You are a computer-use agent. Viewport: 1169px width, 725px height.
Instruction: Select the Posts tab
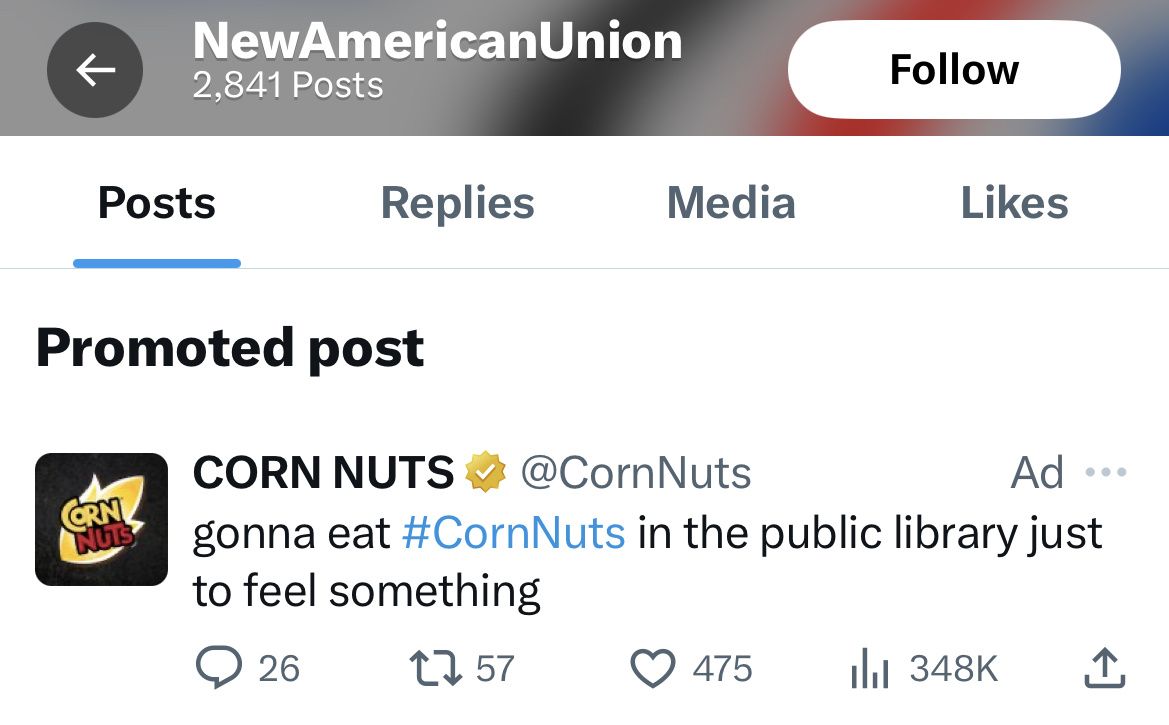coord(156,203)
